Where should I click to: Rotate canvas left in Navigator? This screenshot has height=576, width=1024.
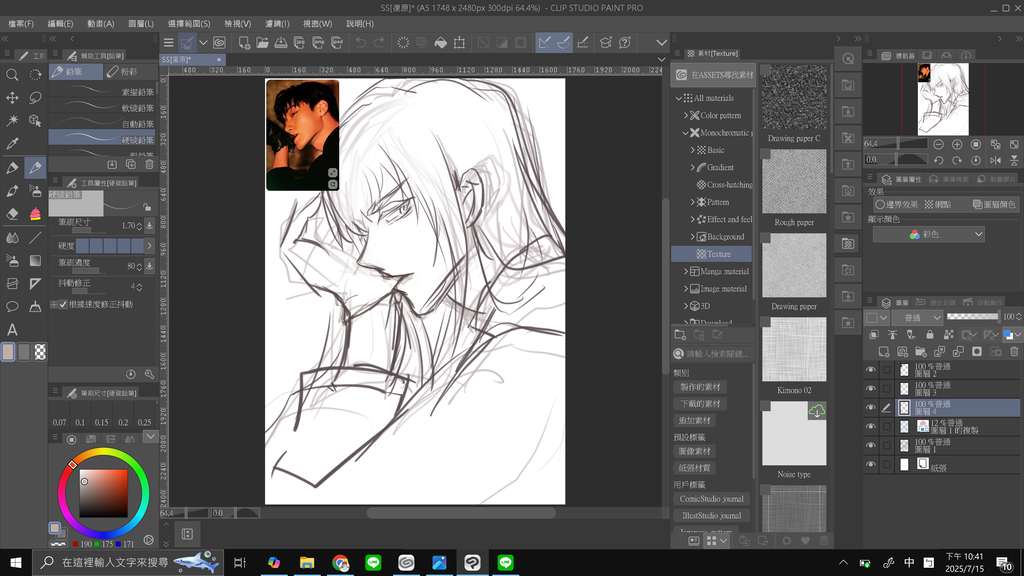pos(938,160)
